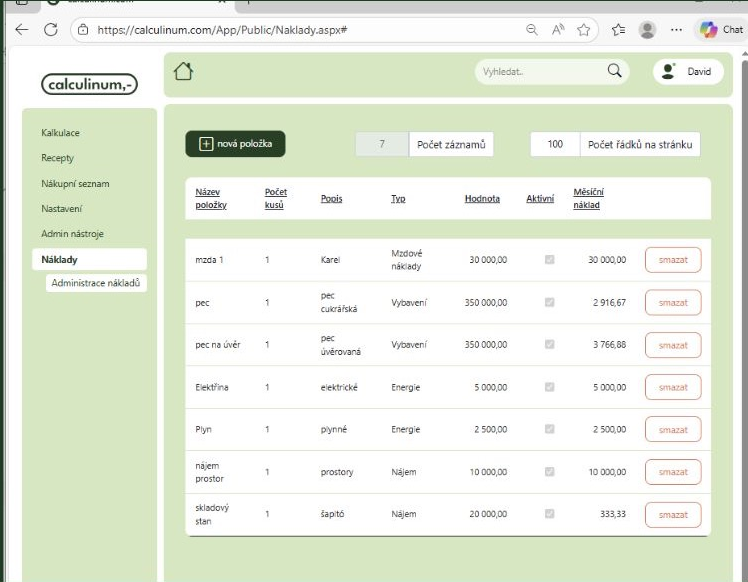Sort by Typ column header
The width and height of the screenshot is (748, 582).
[x=398, y=198]
